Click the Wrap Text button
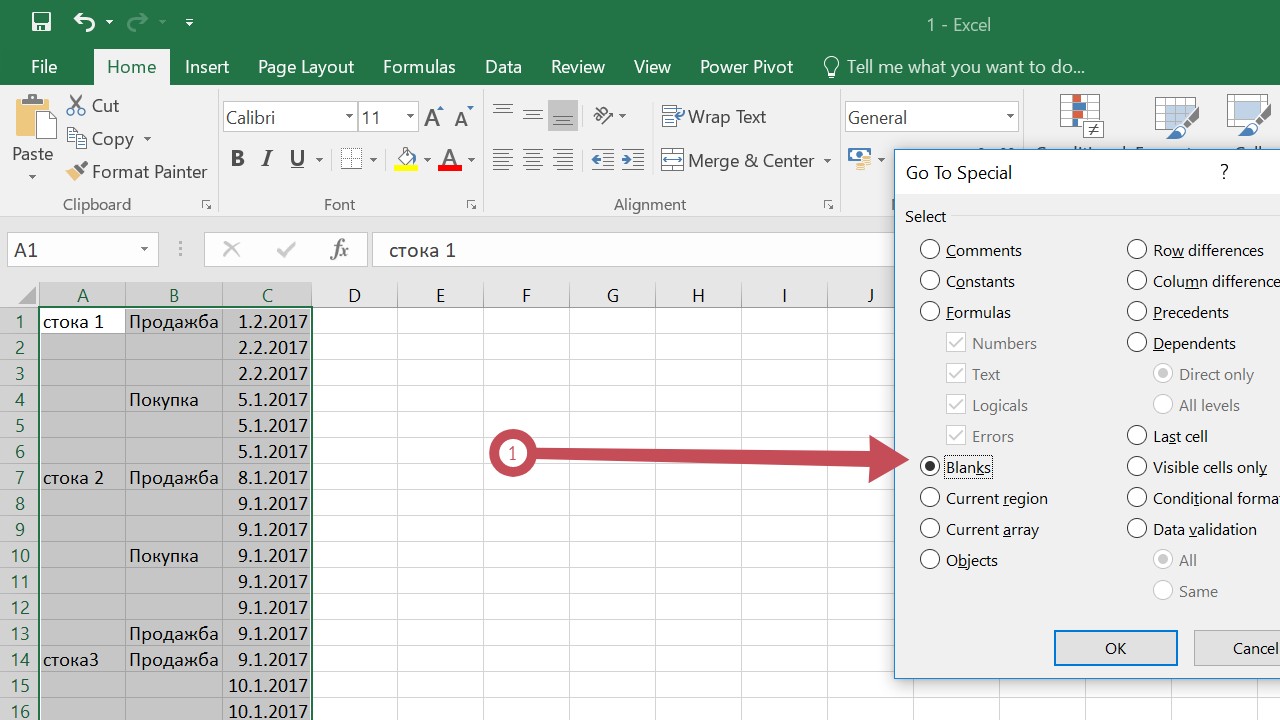Image resolution: width=1280 pixels, height=720 pixels. [714, 117]
